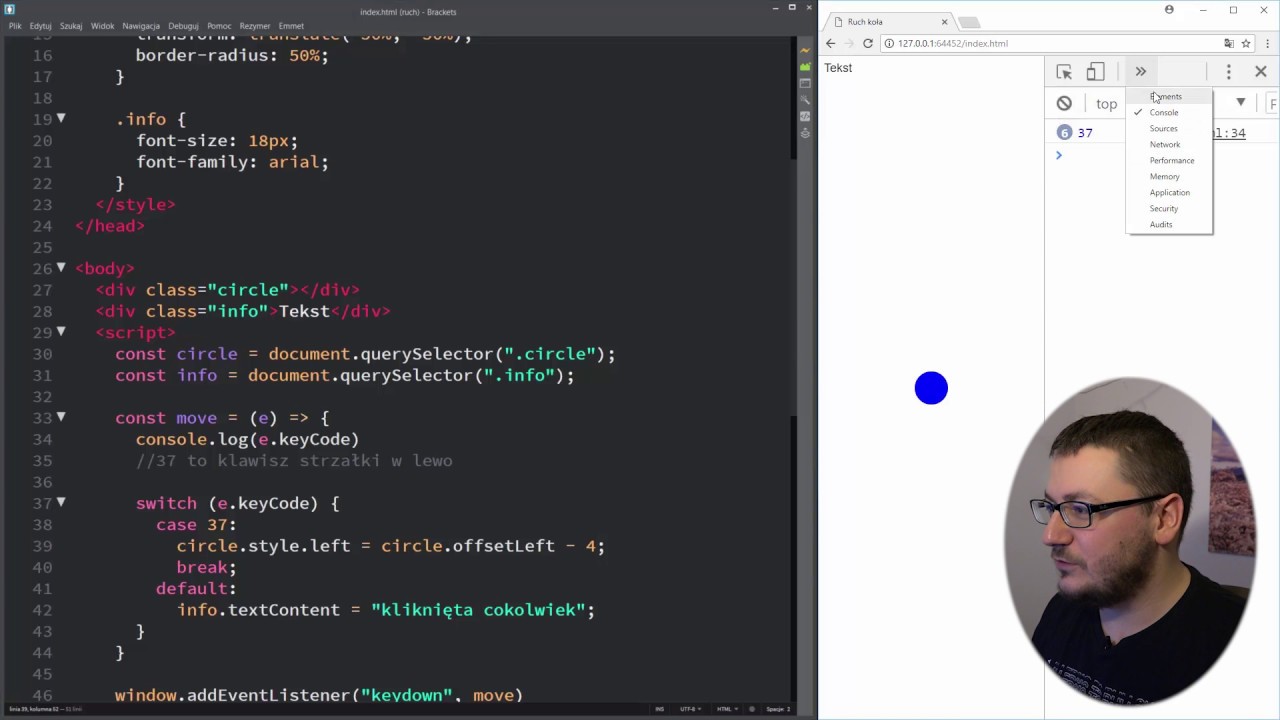1280x720 pixels.
Task: Open the Extension Manager icon in Brackets sidebar
Action: 805,67
